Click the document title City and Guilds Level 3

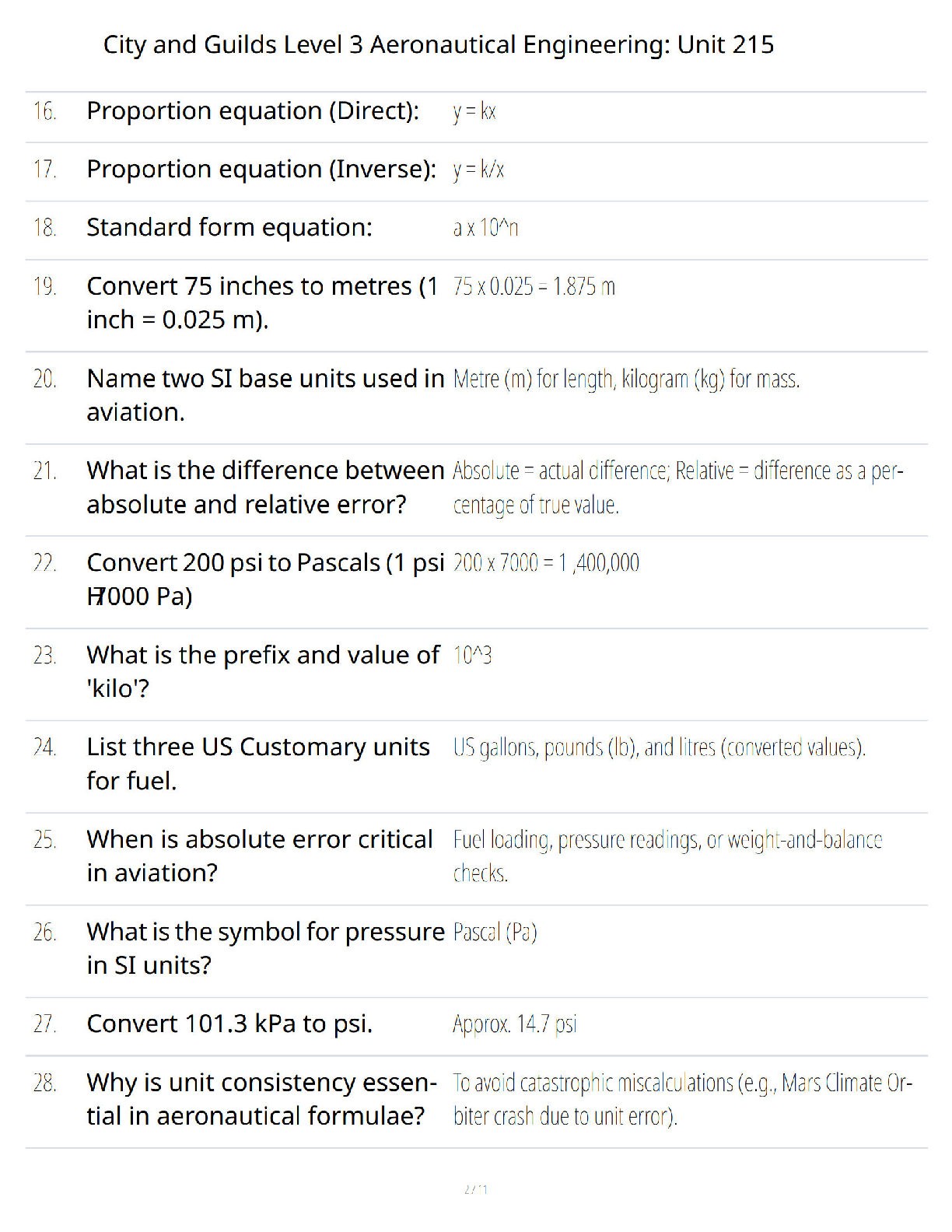tap(439, 45)
